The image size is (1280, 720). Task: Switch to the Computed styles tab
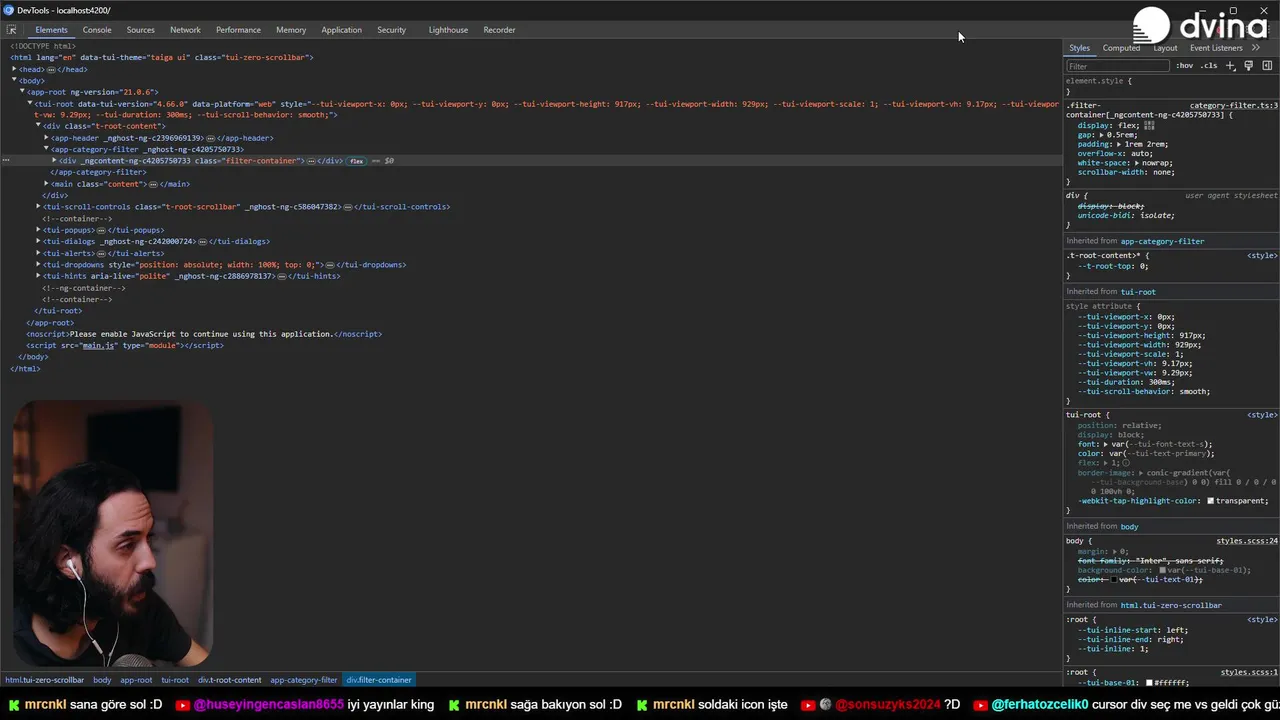1121,48
